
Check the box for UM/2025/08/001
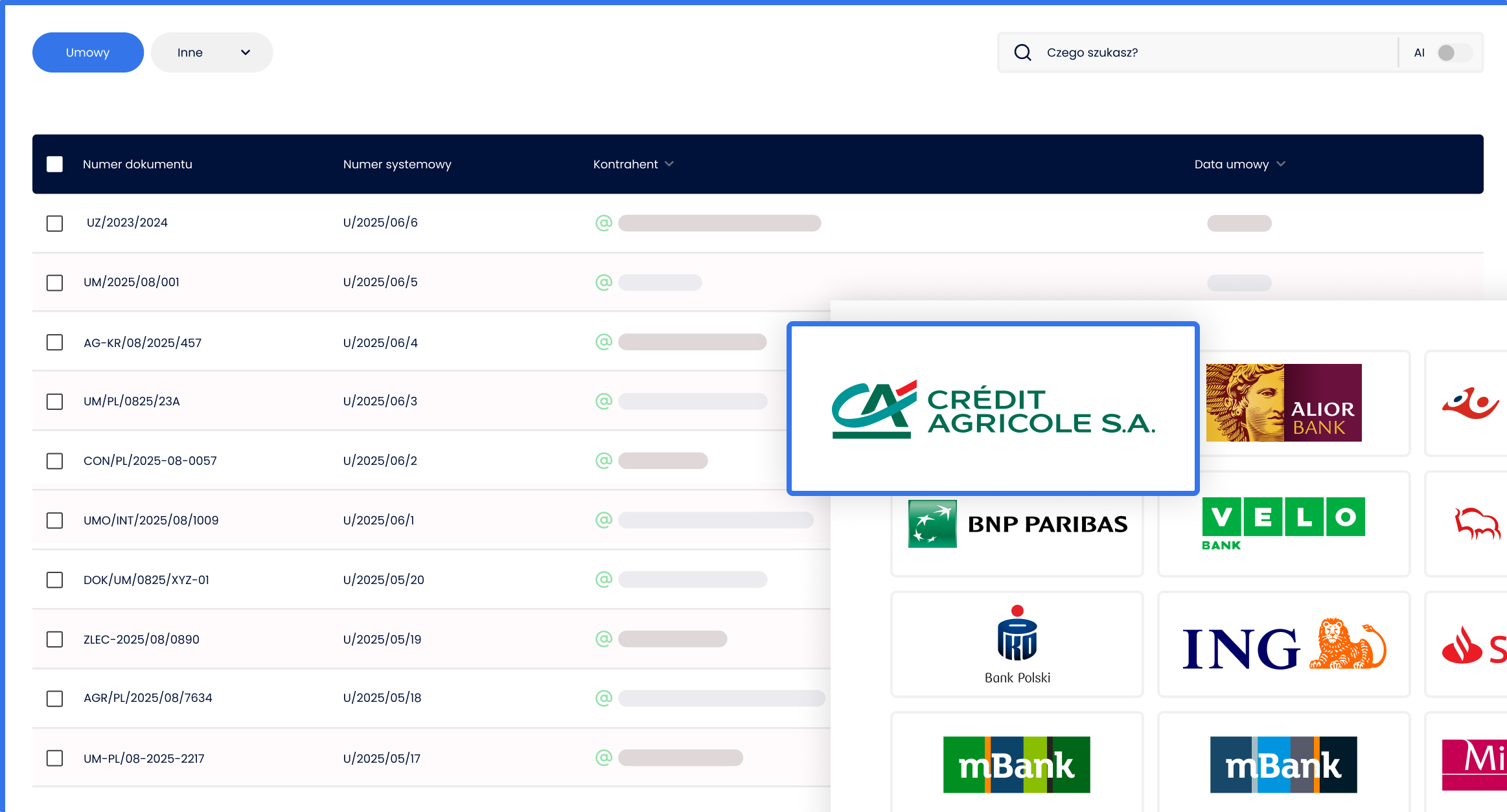(x=54, y=283)
